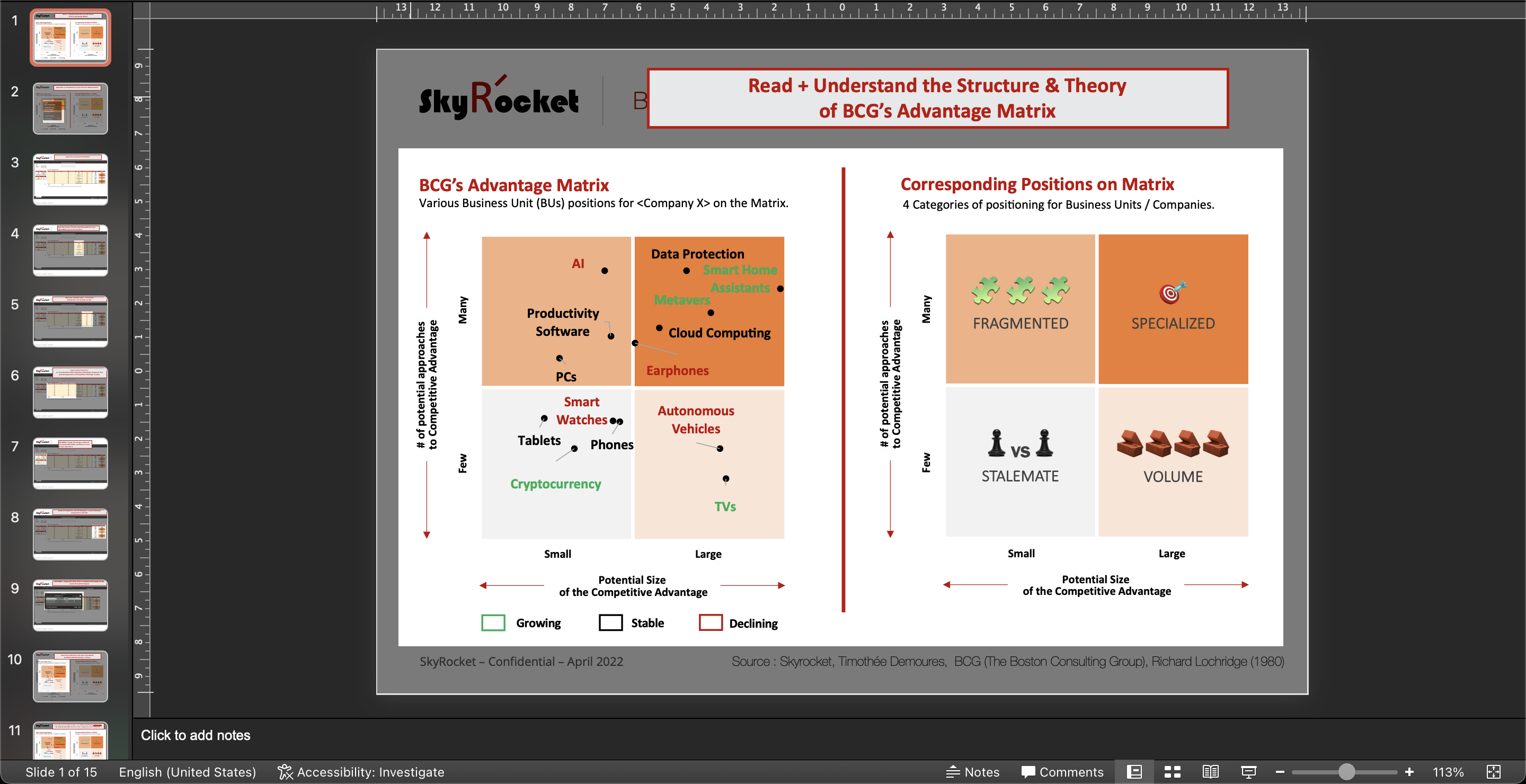Toggle the Notes pane
This screenshot has width=1526, height=784.
click(973, 772)
